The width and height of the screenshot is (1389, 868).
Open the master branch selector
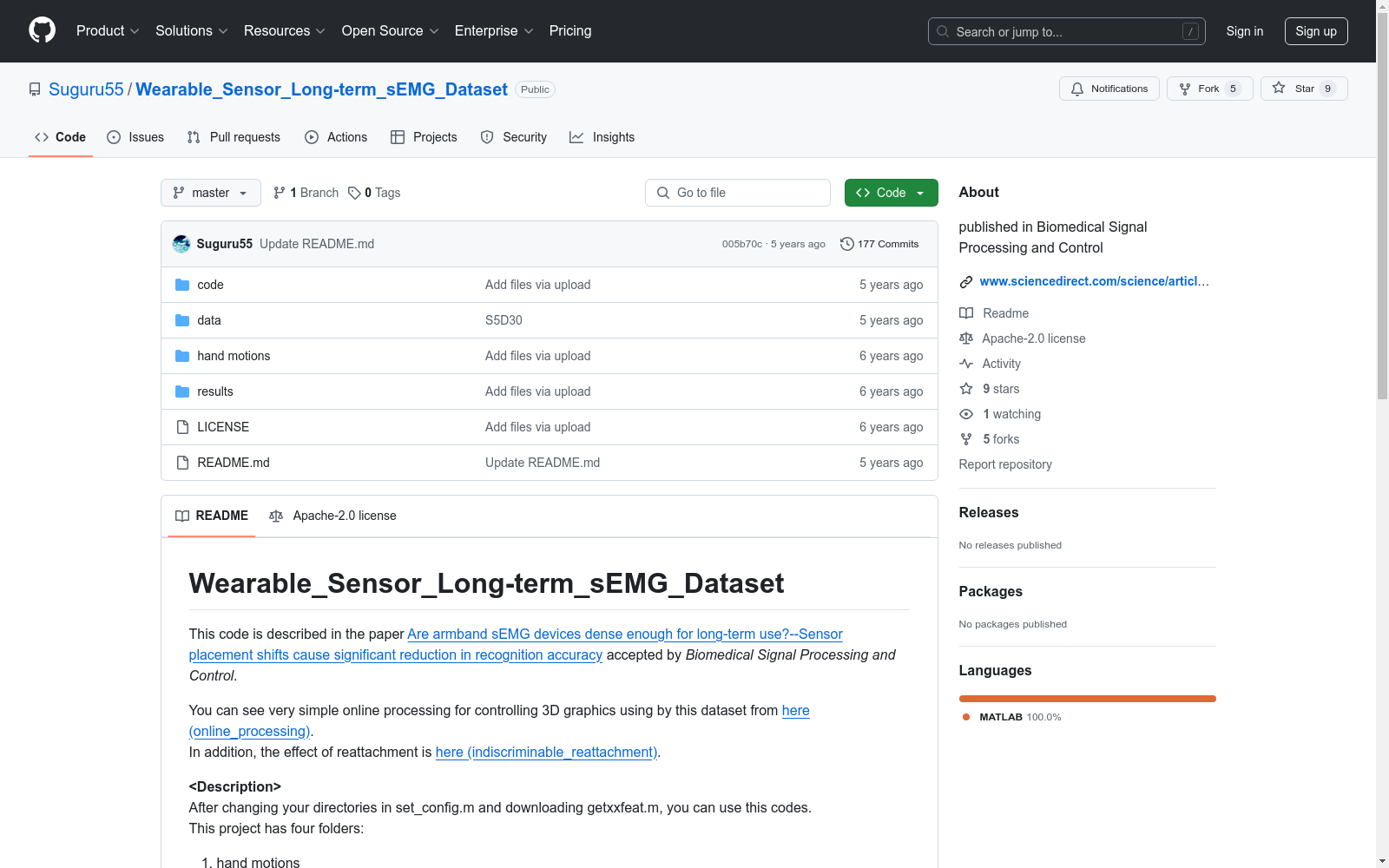pyautogui.click(x=211, y=193)
